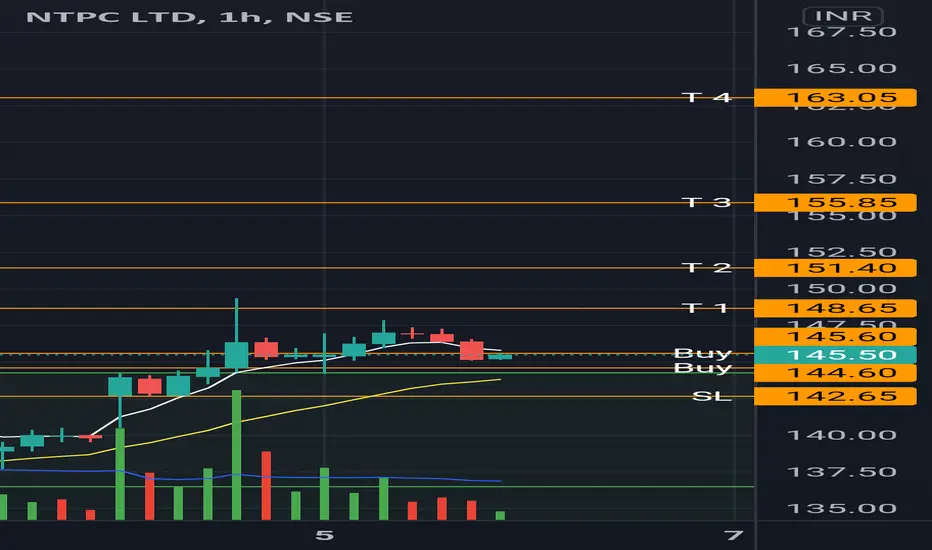The height and width of the screenshot is (550, 932).
Task: Click the 160.00 price axis label
Action: (x=842, y=142)
